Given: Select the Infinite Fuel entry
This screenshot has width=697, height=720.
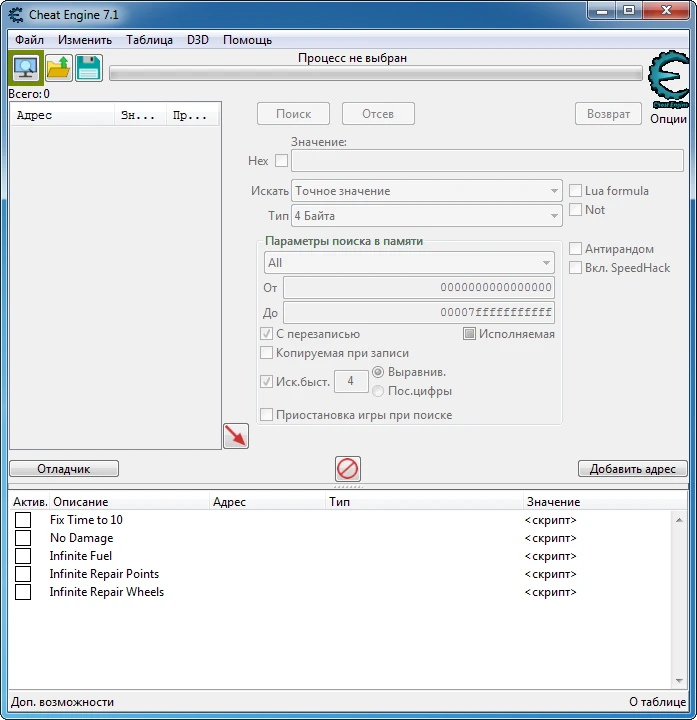Looking at the screenshot, I should (x=81, y=556).
